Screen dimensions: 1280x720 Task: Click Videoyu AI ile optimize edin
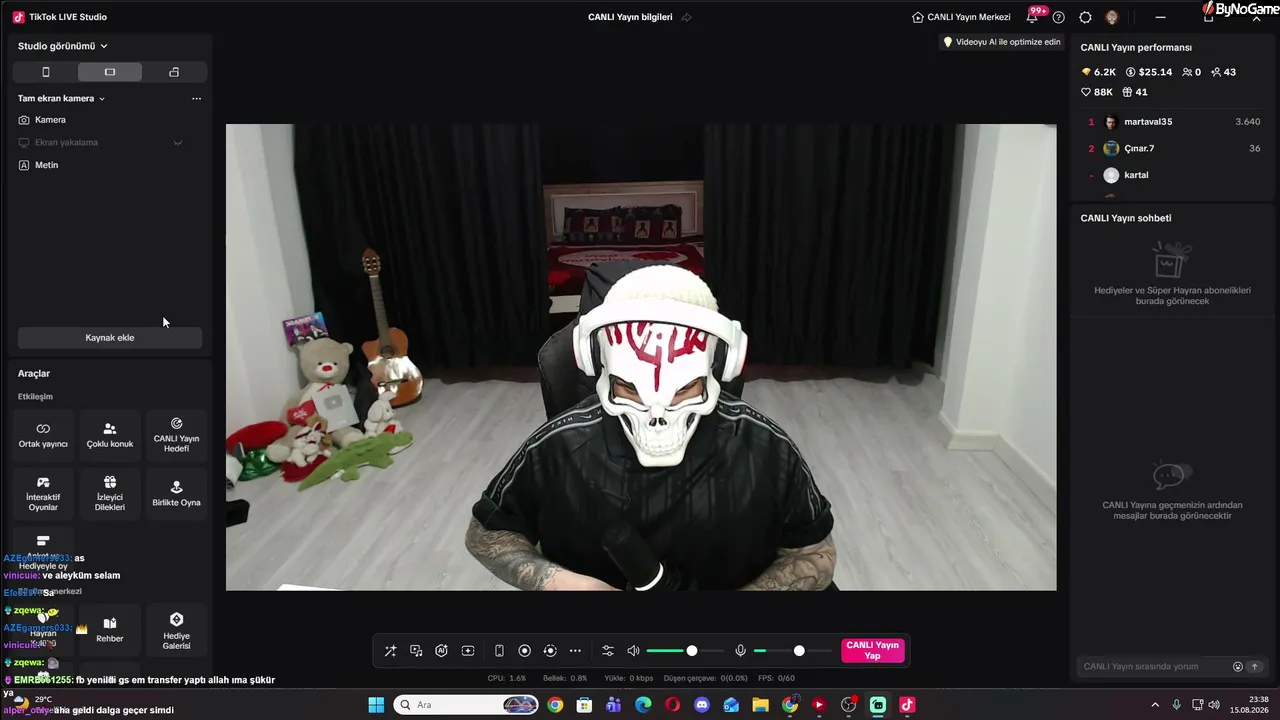coord(1001,42)
